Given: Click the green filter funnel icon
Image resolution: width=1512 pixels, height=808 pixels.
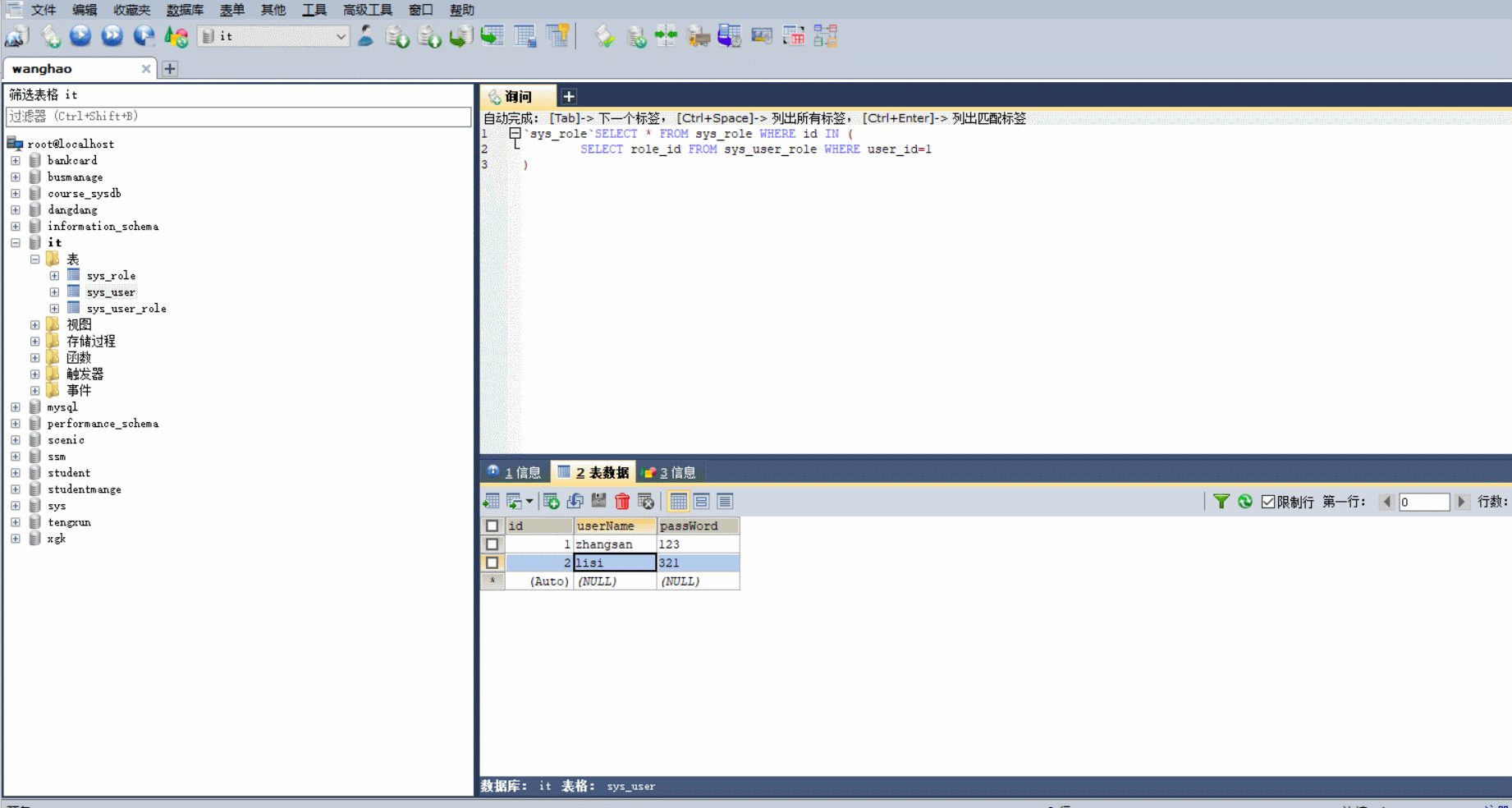Looking at the screenshot, I should coord(1221,501).
